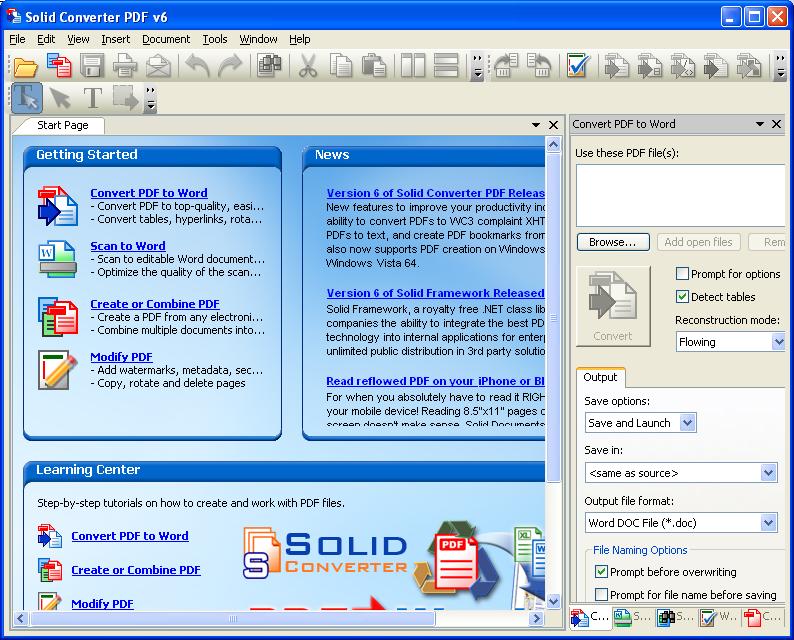Open the View menu
The image size is (794, 640).
point(78,39)
